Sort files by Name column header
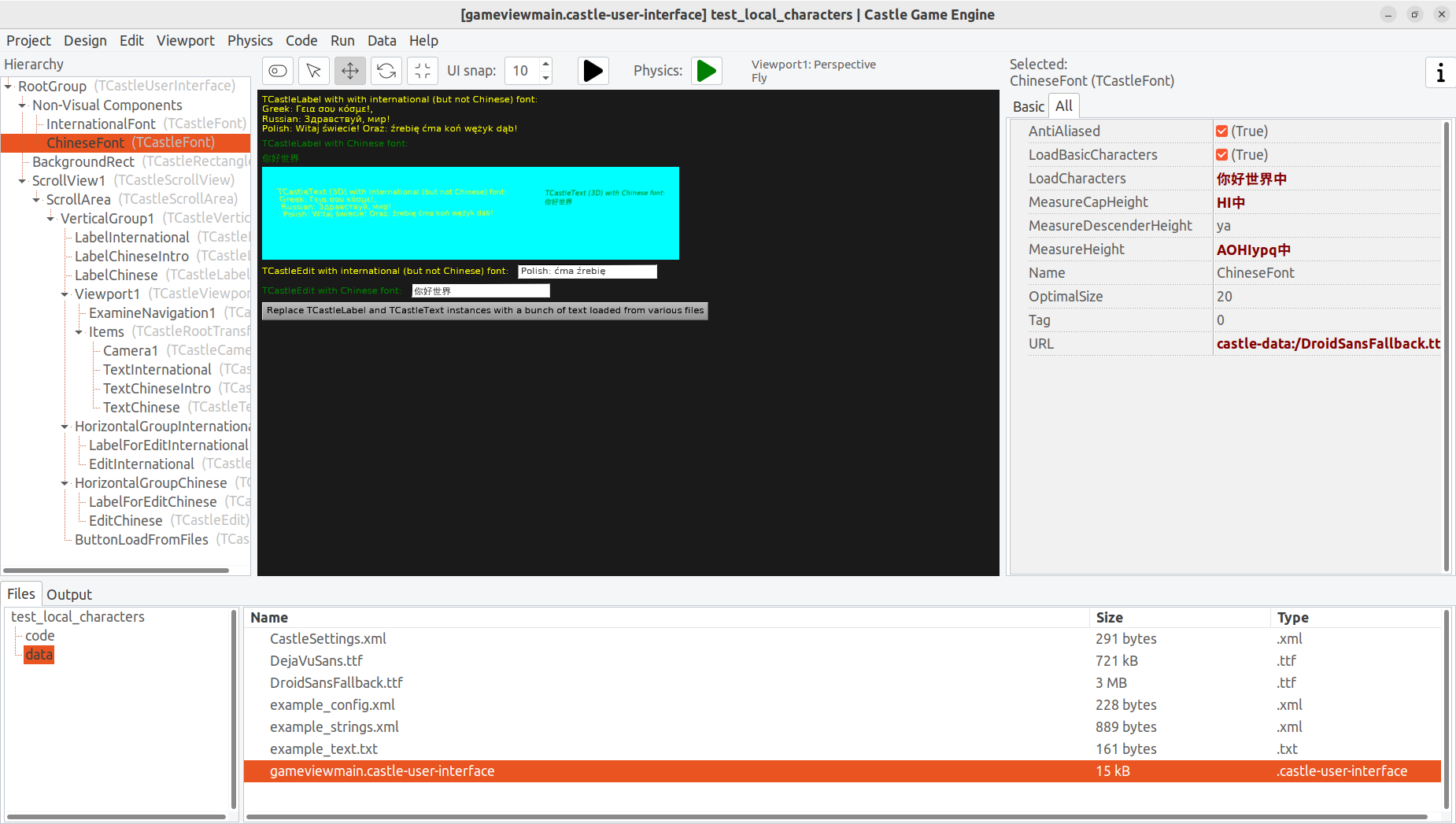Screen dimensions: 1456x824 (667, 618)
